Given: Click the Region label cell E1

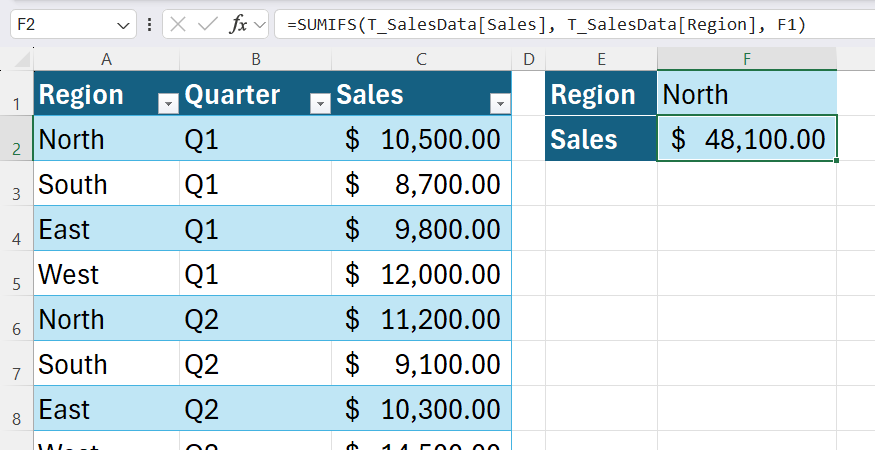Looking at the screenshot, I should 602,93.
